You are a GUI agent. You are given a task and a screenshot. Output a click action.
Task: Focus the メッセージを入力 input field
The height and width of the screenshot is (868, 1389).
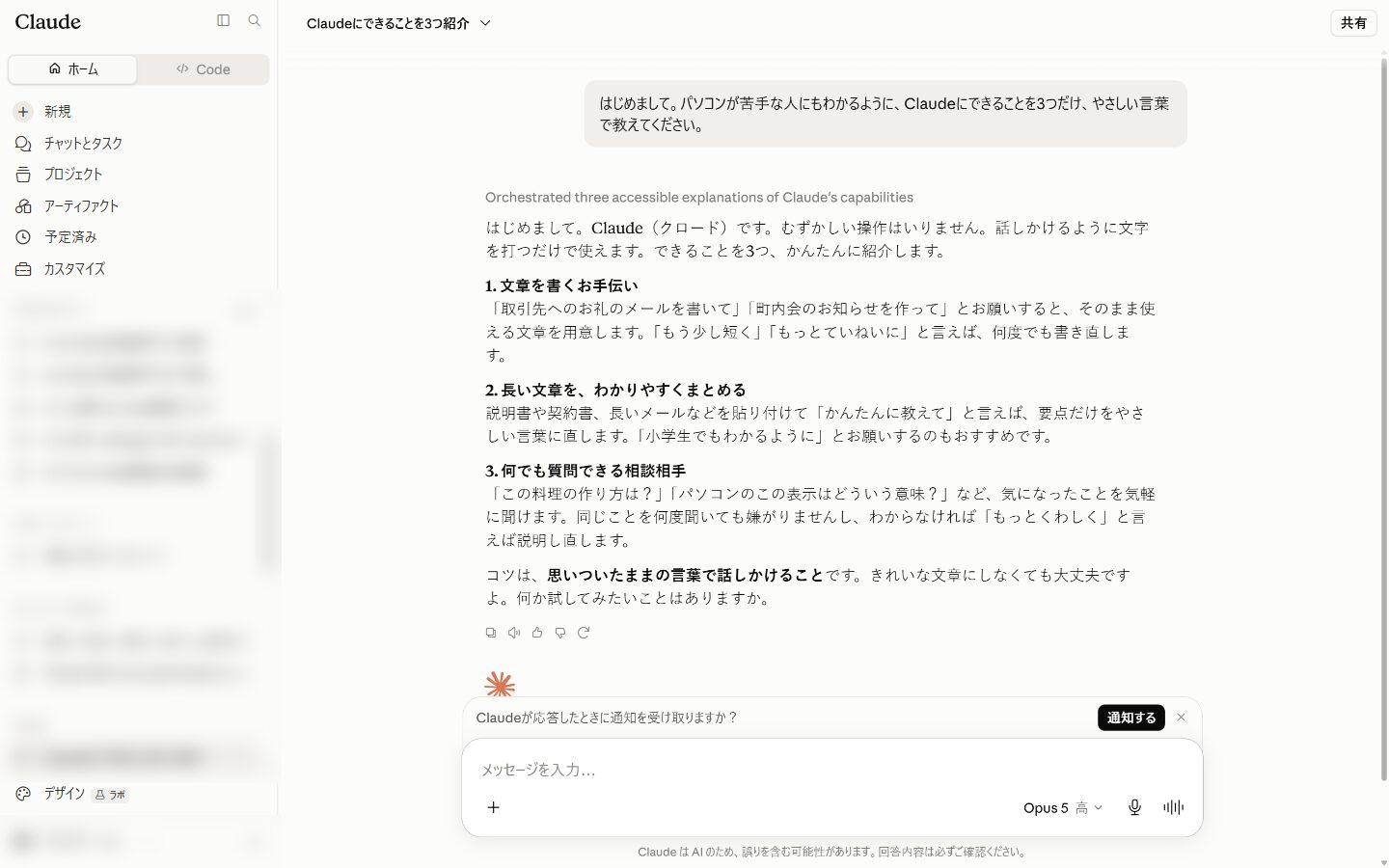[x=831, y=770]
